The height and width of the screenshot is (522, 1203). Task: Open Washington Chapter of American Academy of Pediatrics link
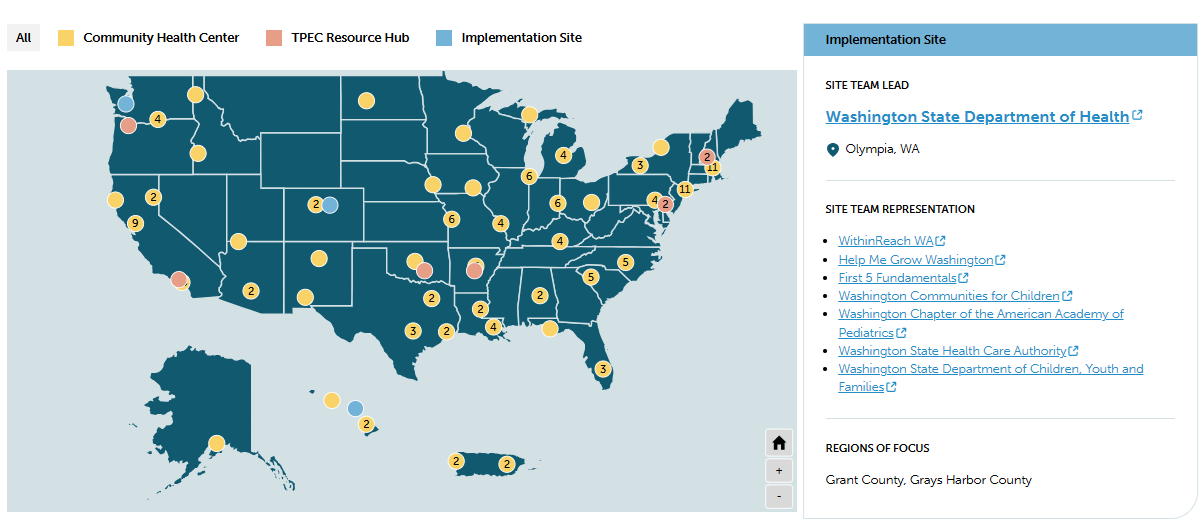coord(980,323)
